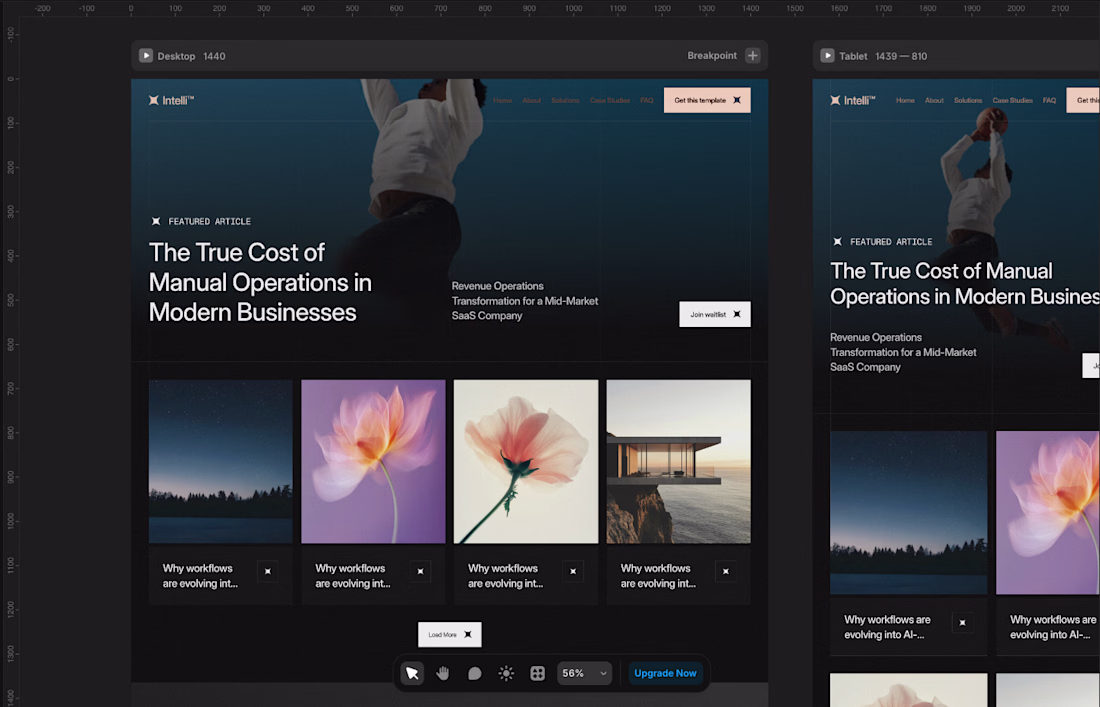Viewport: 1100px width, 707px height.
Task: Click star icon on Tablet night sky card
Action: pos(962,623)
